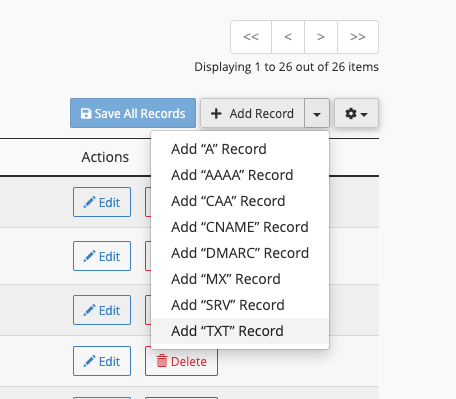
Task: Go to next page with > button
Action: click(x=321, y=37)
